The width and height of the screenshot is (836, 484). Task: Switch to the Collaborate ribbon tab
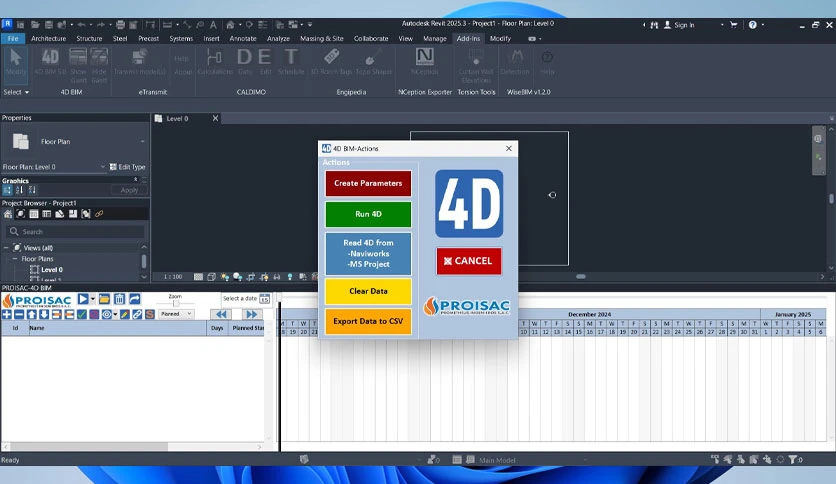[x=371, y=38]
